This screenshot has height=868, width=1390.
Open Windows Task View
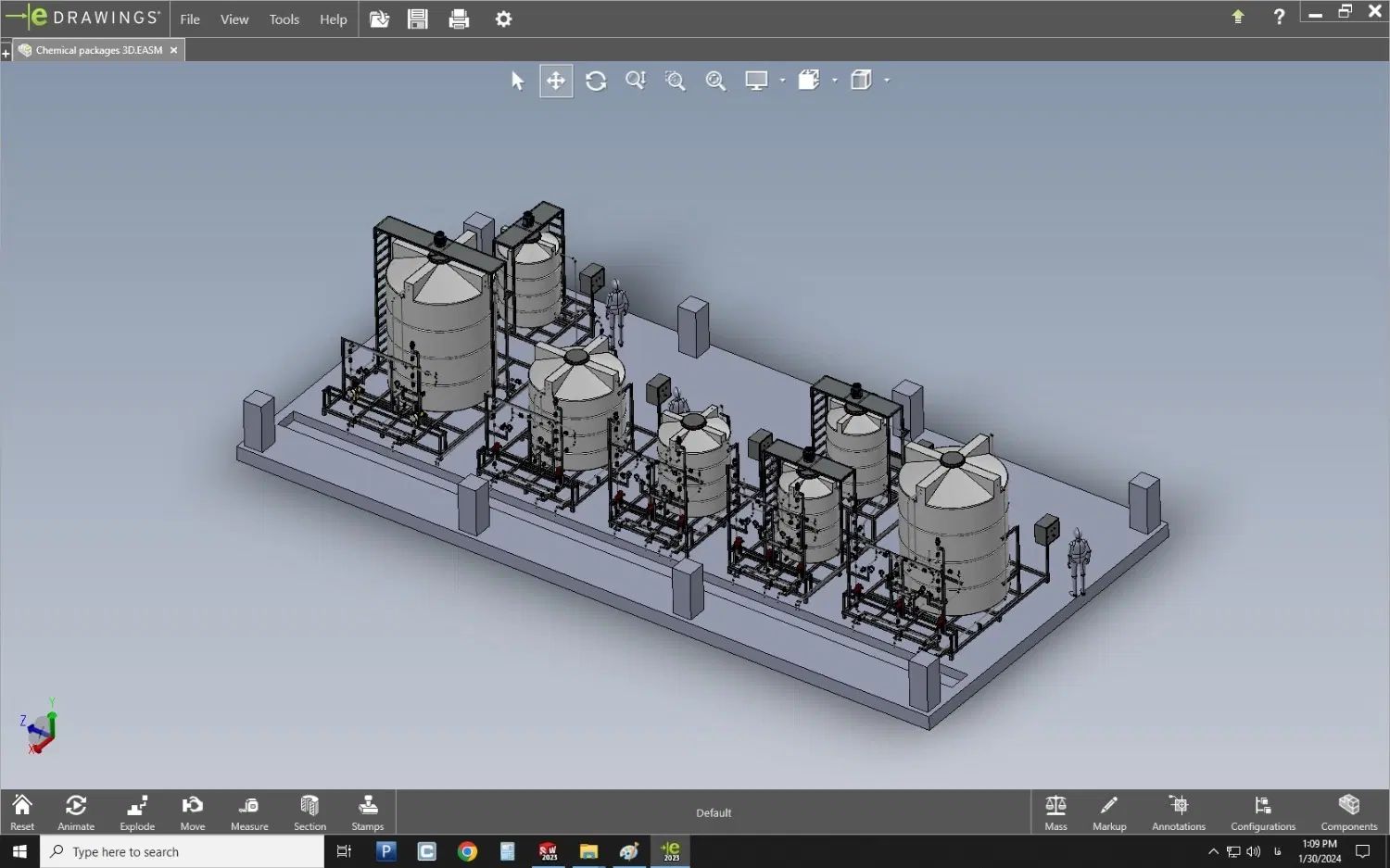(344, 851)
